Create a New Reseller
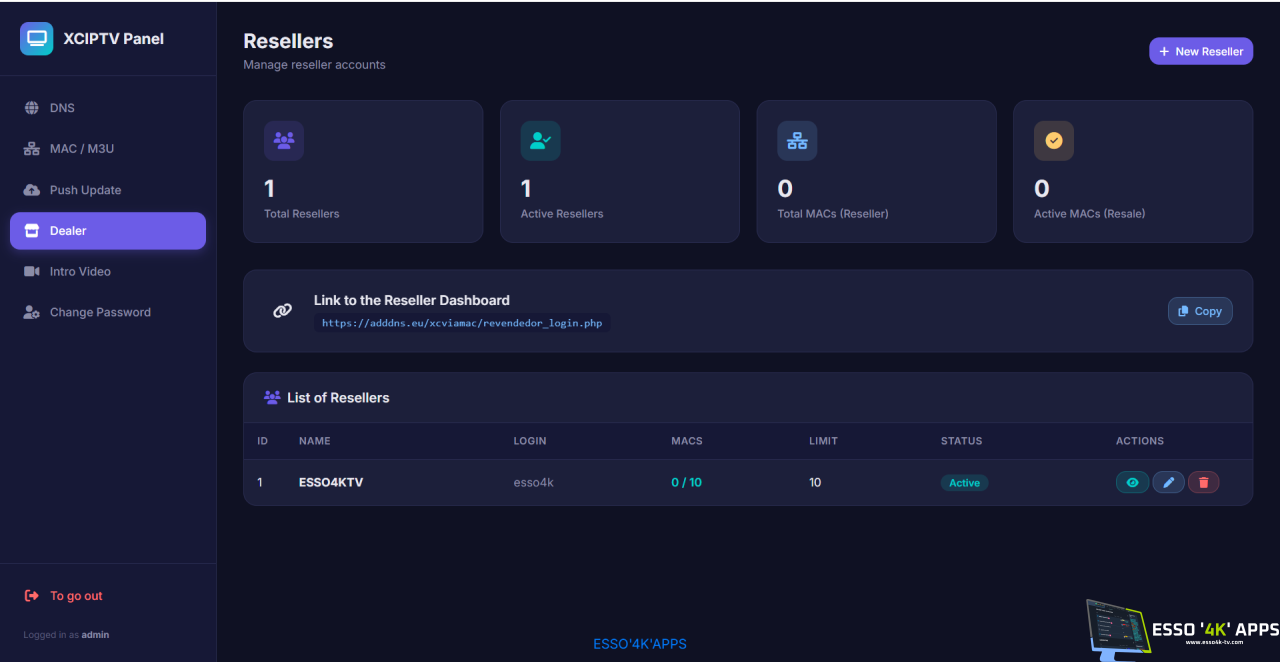Screen dimensions: 1280x662 (x=1201, y=51)
